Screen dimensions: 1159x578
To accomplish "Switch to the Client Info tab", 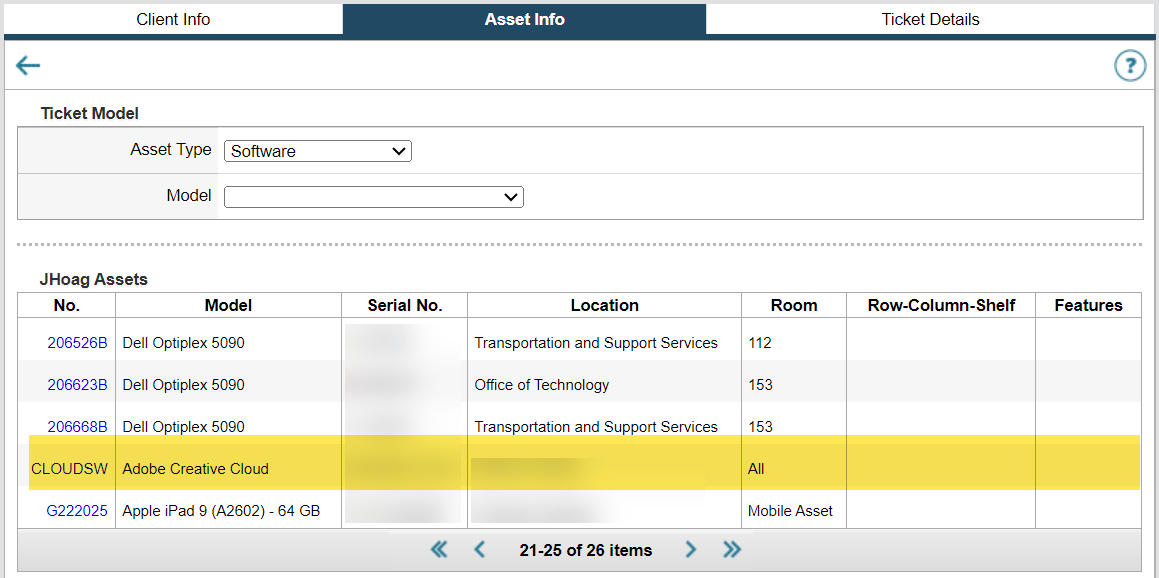I will tap(173, 19).
